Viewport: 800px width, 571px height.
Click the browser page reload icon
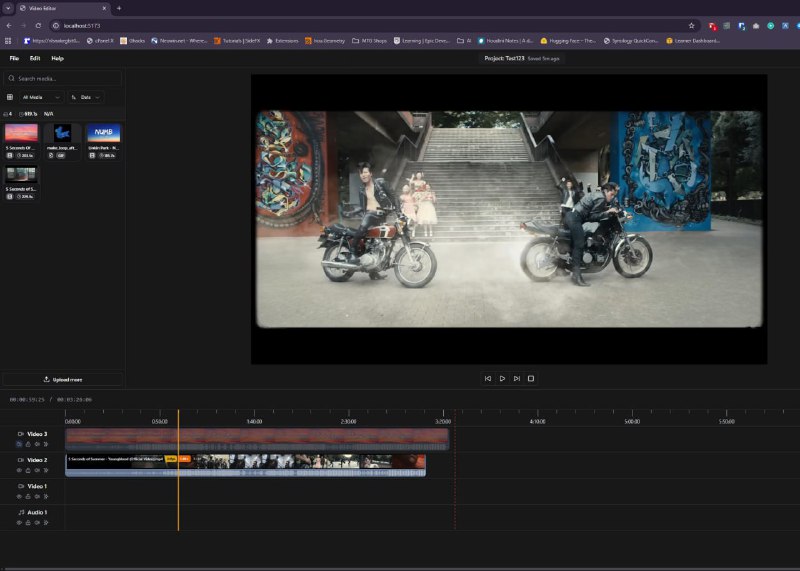[39, 25]
